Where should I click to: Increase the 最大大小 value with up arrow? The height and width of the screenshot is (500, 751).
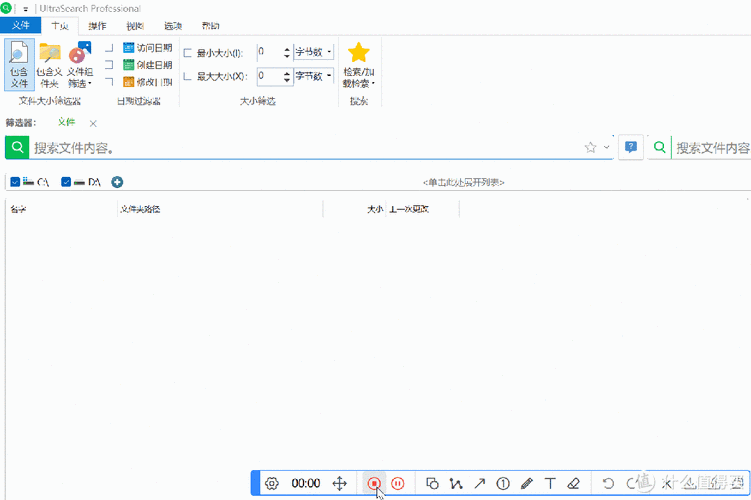(287, 73)
